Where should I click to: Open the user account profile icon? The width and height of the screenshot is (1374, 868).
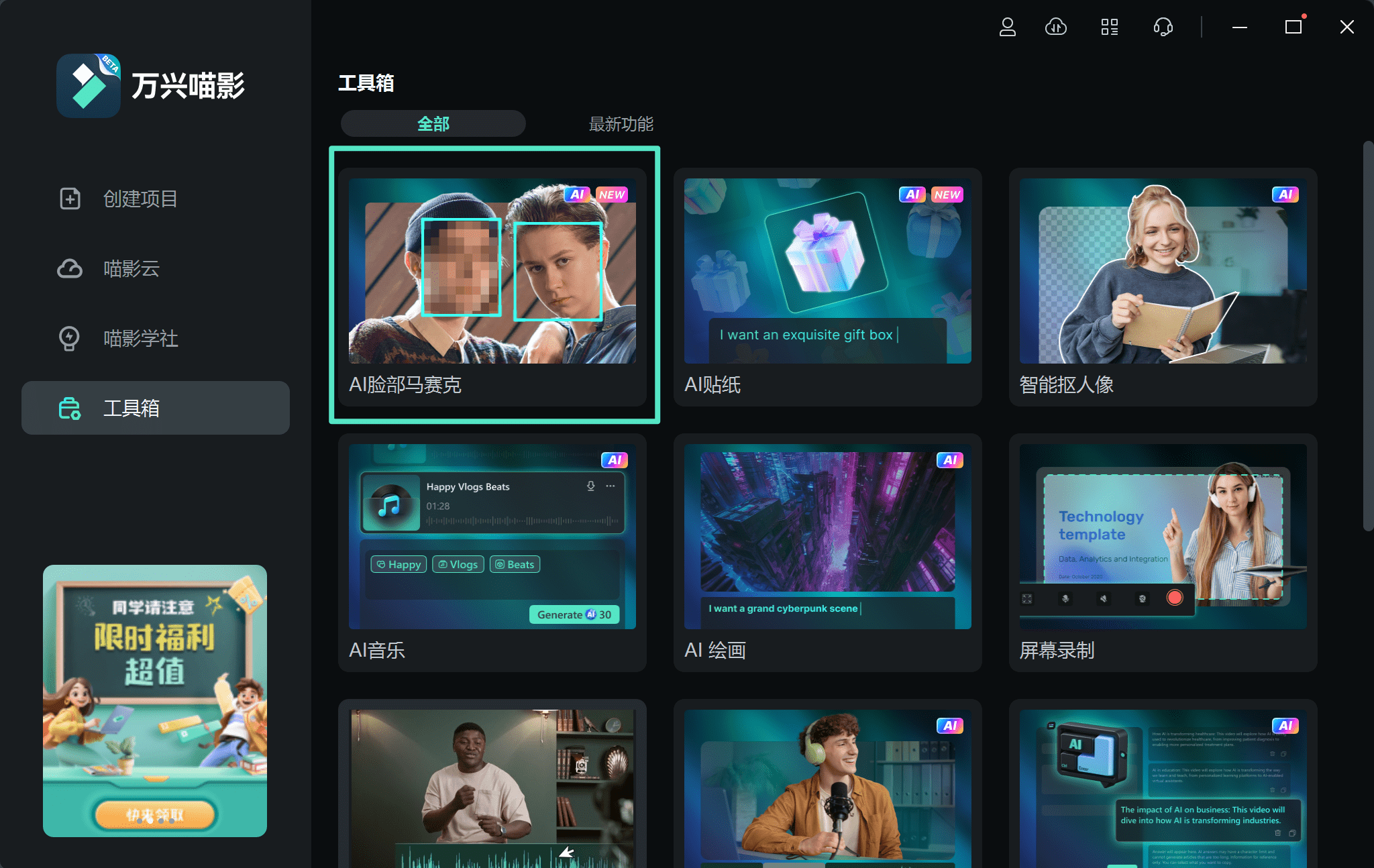pos(1007,27)
